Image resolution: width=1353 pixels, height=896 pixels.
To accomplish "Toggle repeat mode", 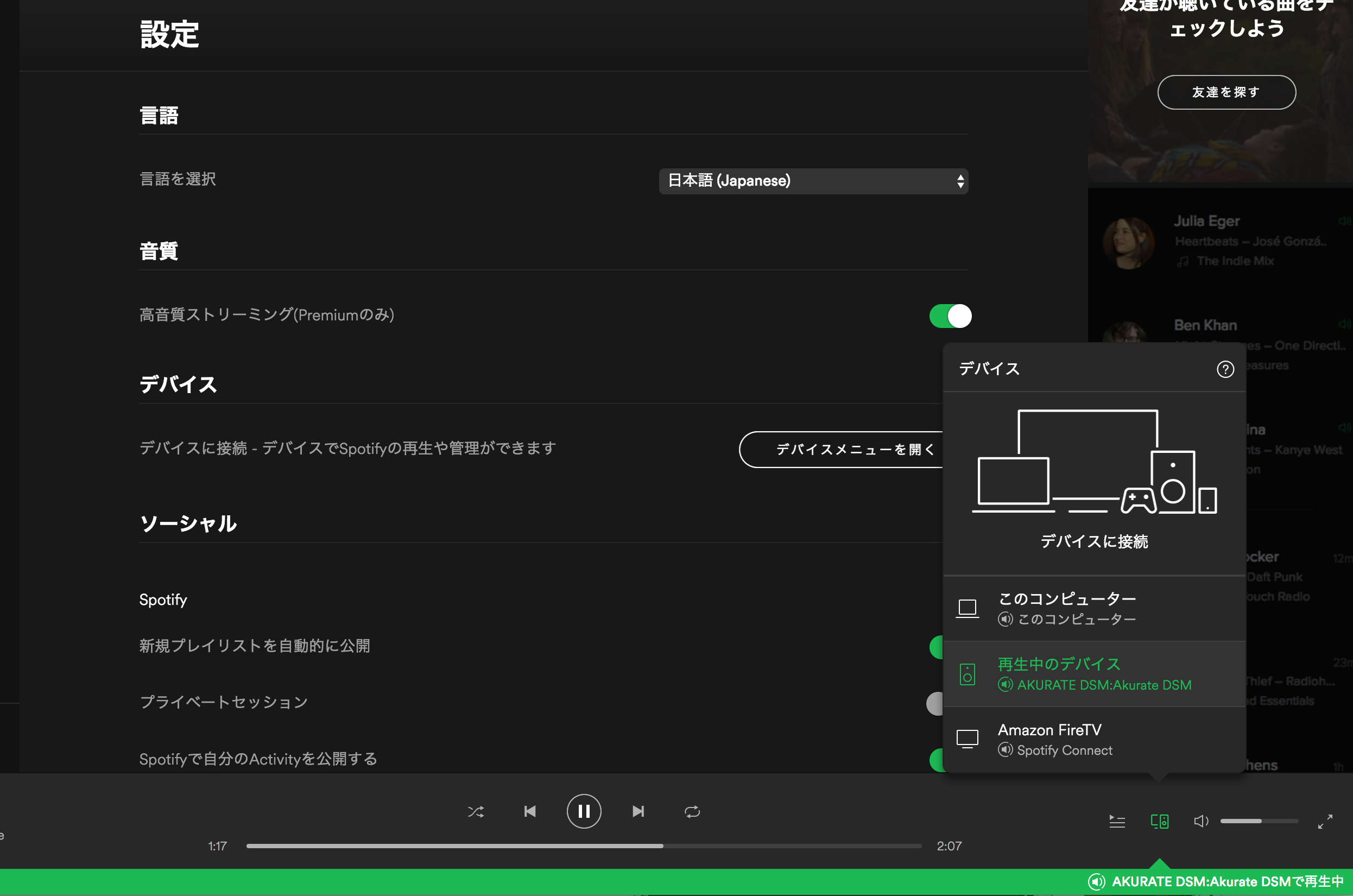I will pyautogui.click(x=692, y=811).
